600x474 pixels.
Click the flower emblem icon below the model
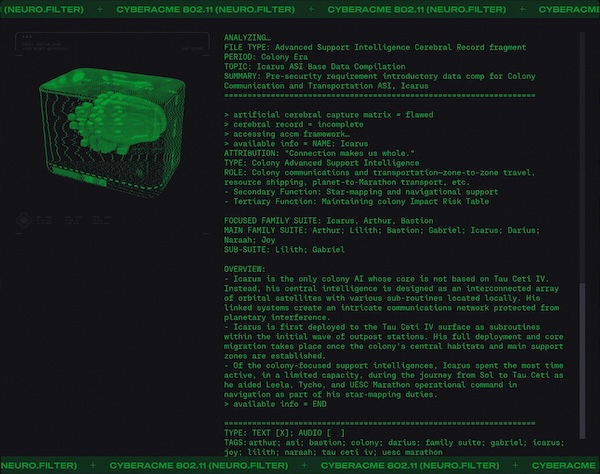[24, 220]
